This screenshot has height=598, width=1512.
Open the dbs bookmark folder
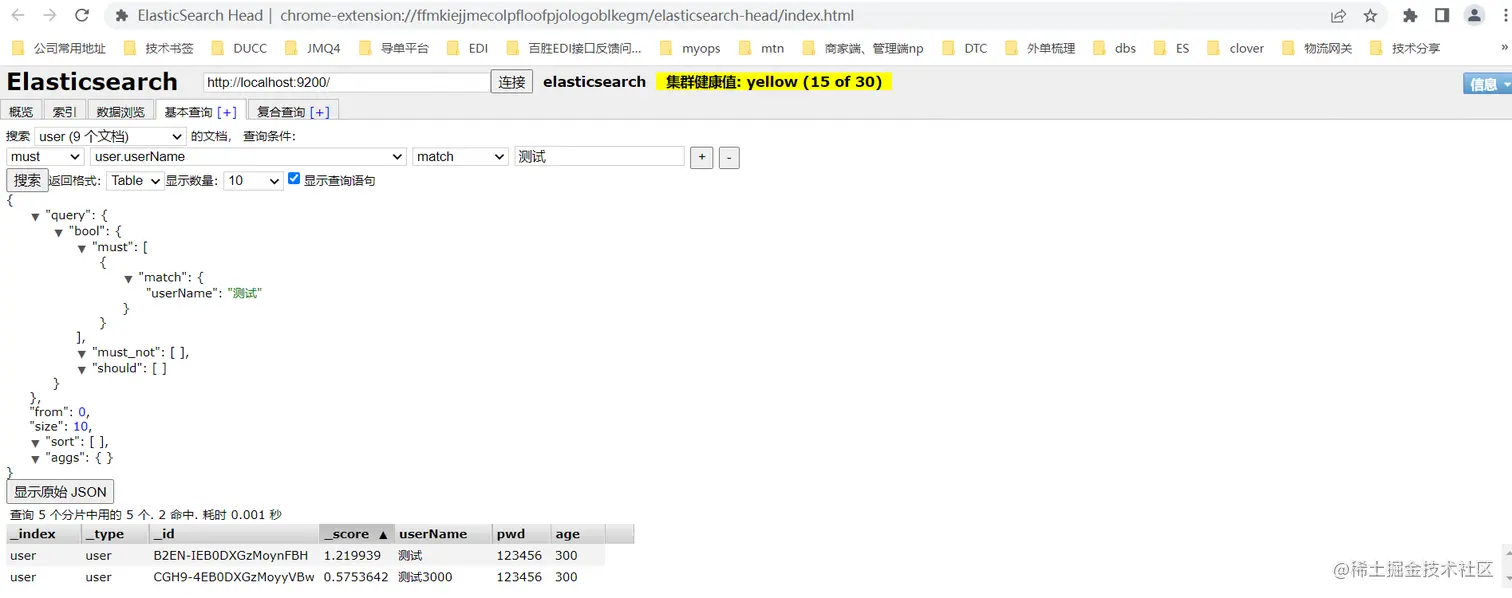[x=1114, y=48]
